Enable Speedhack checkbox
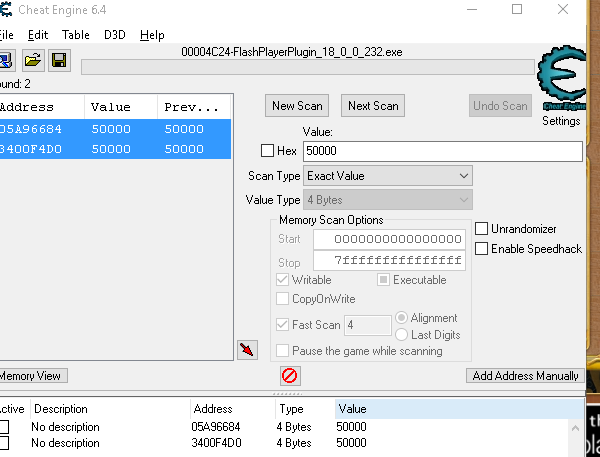Image resolution: width=600 pixels, height=457 pixels. (x=481, y=248)
